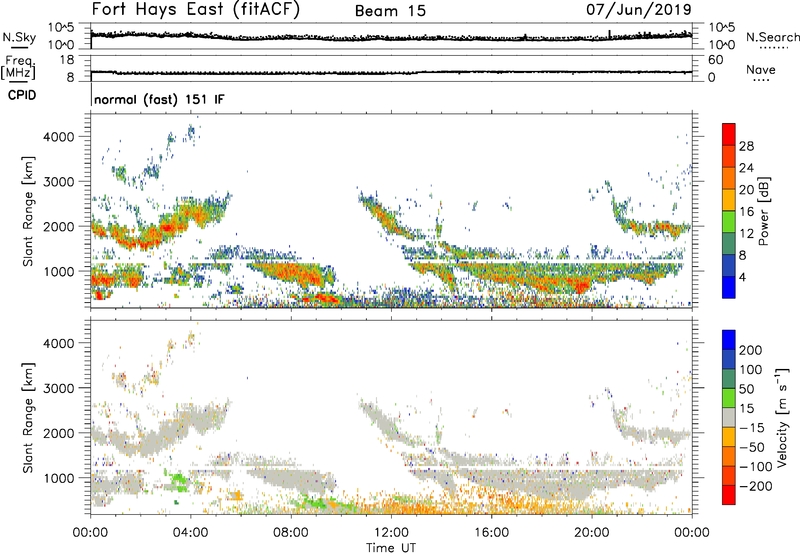Click '1000' on the velocity panel range axis
Image resolution: width=800 pixels, height=554 pixels.
coord(59,478)
